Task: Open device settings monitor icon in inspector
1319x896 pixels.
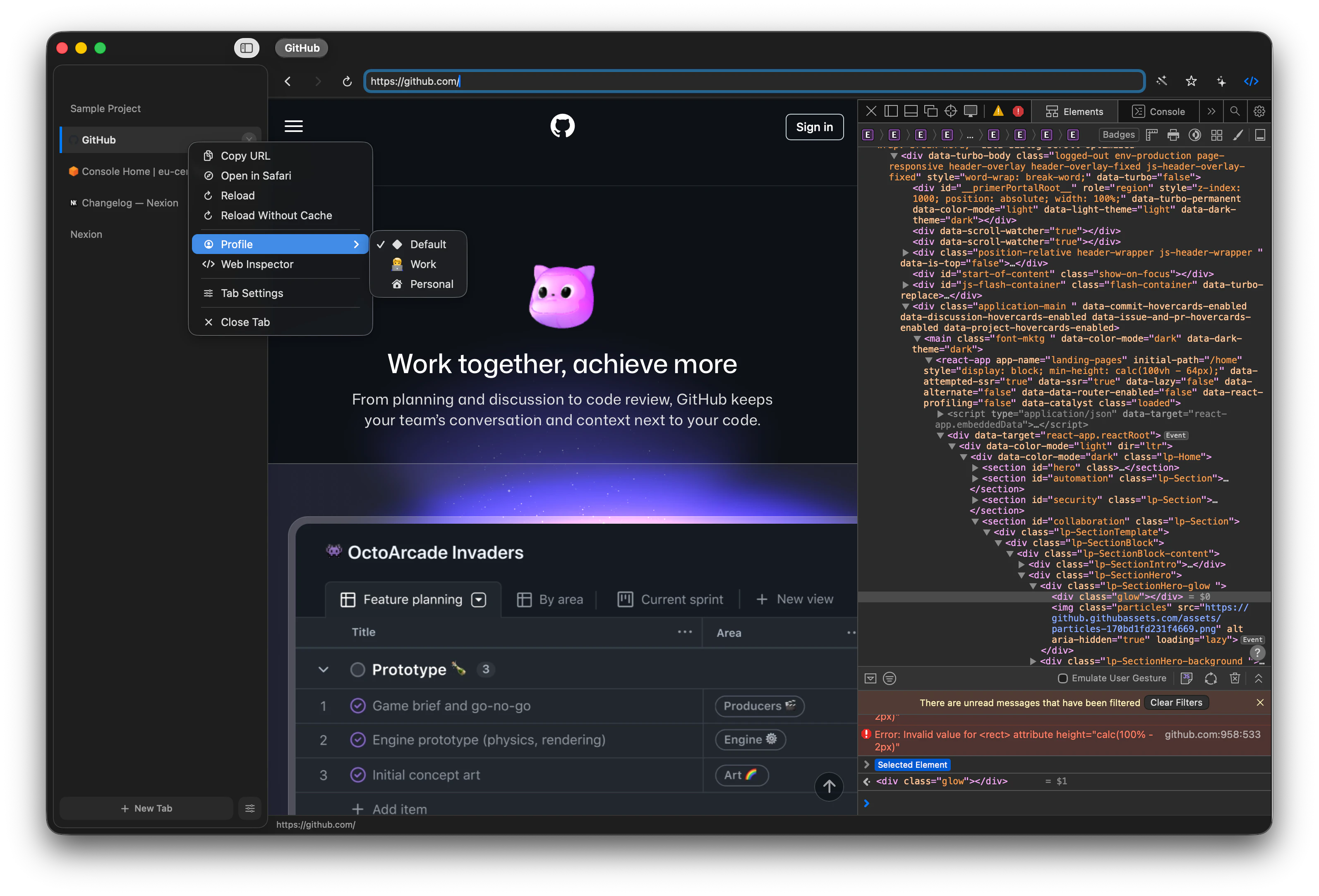Action: (971, 111)
